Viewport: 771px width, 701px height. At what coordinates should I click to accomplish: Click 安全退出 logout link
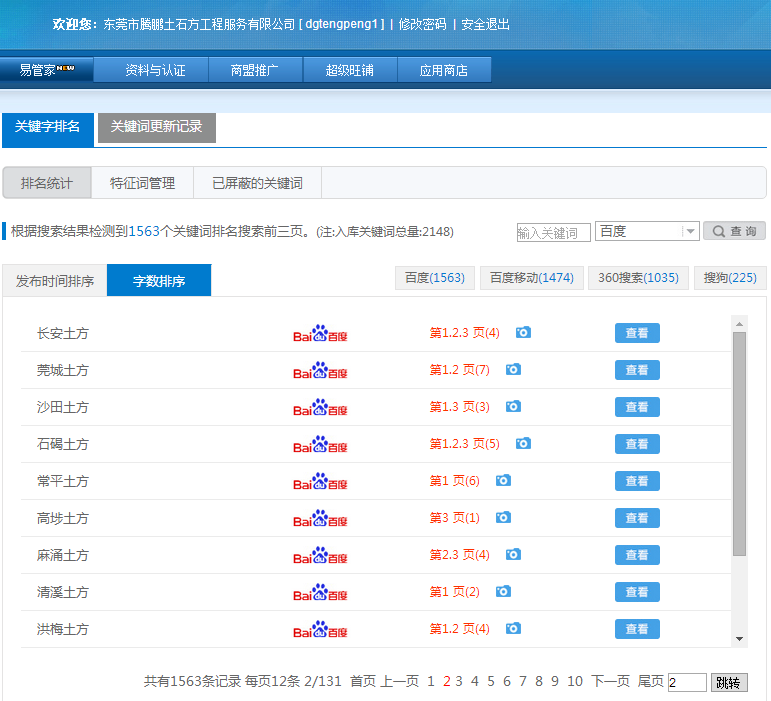[485, 24]
